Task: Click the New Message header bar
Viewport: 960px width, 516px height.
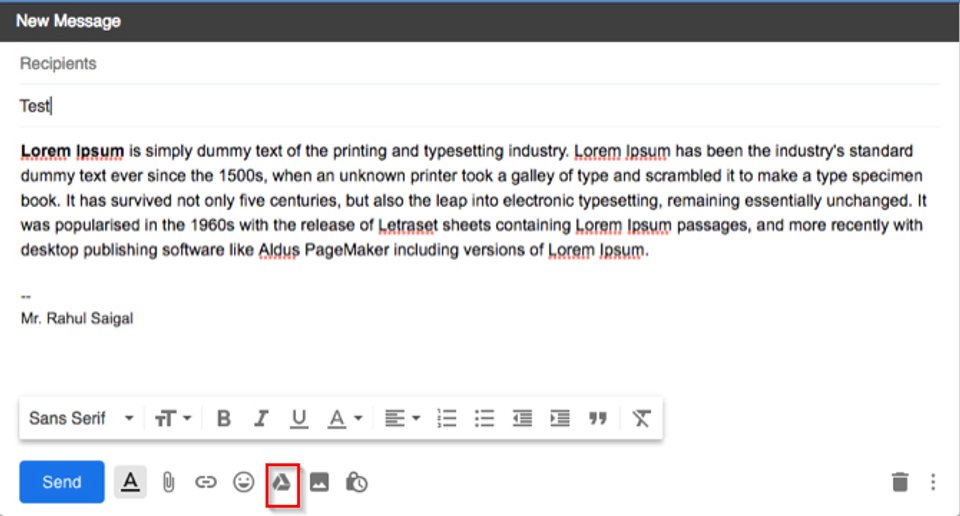Action: 480,21
